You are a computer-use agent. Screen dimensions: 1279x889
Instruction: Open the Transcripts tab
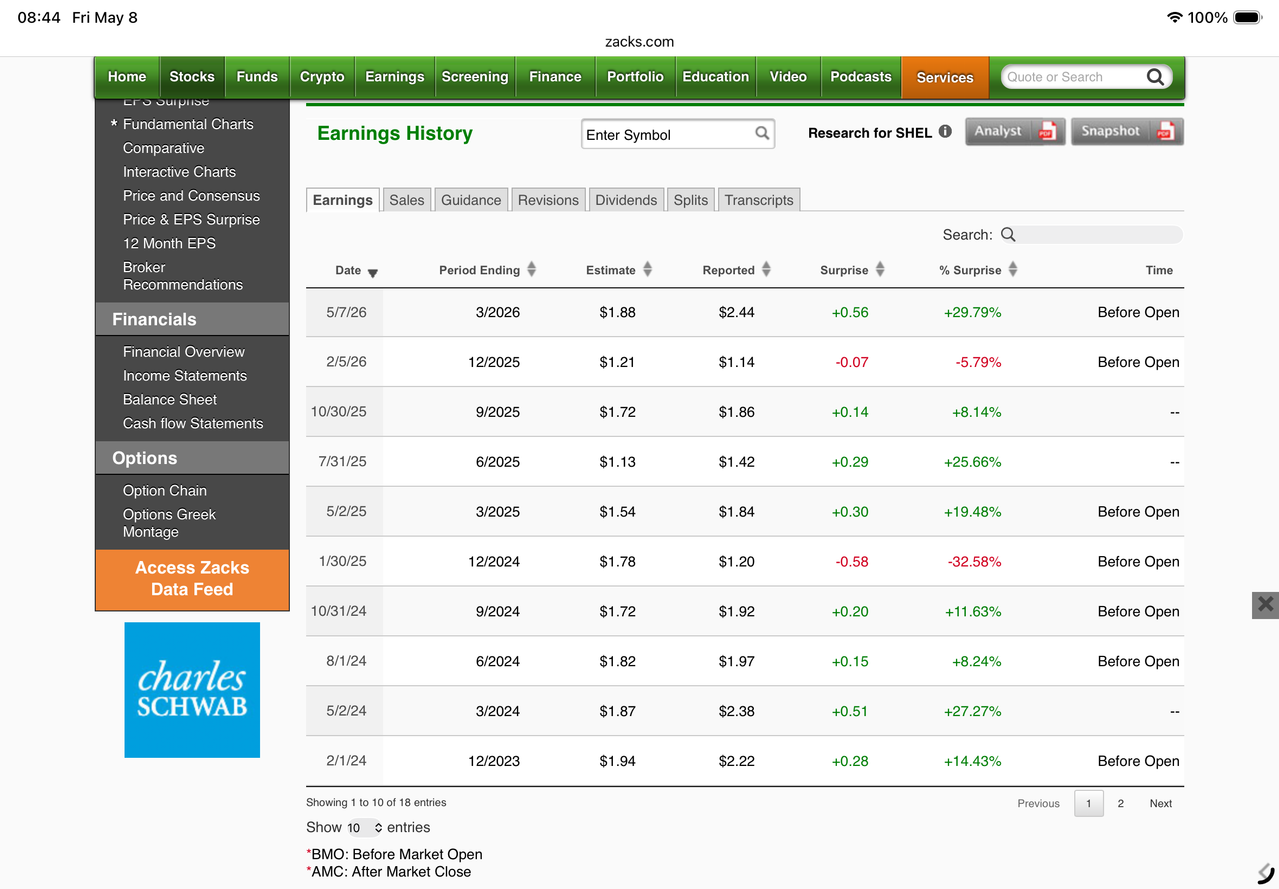[x=759, y=200]
